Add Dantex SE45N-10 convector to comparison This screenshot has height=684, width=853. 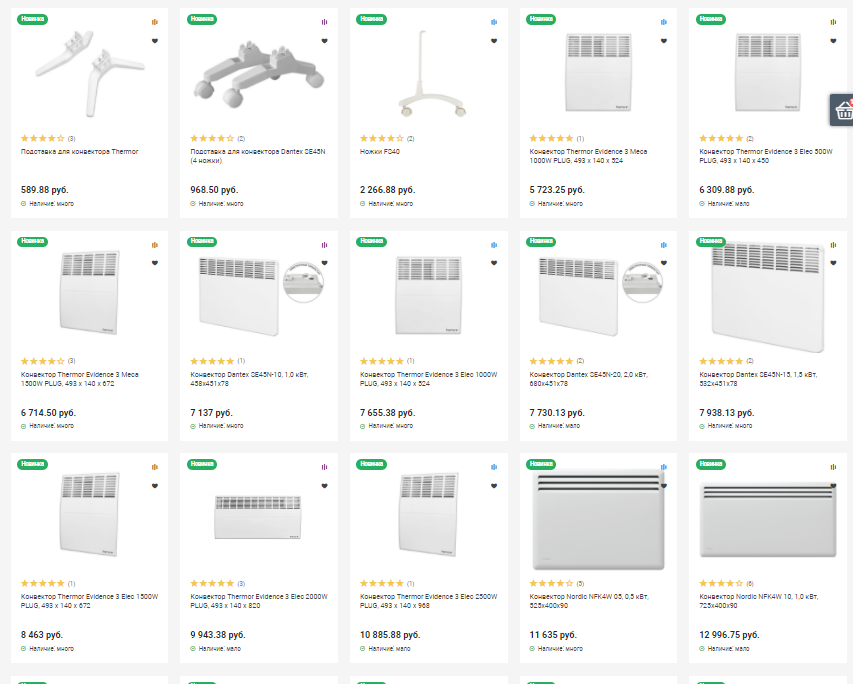point(324,245)
